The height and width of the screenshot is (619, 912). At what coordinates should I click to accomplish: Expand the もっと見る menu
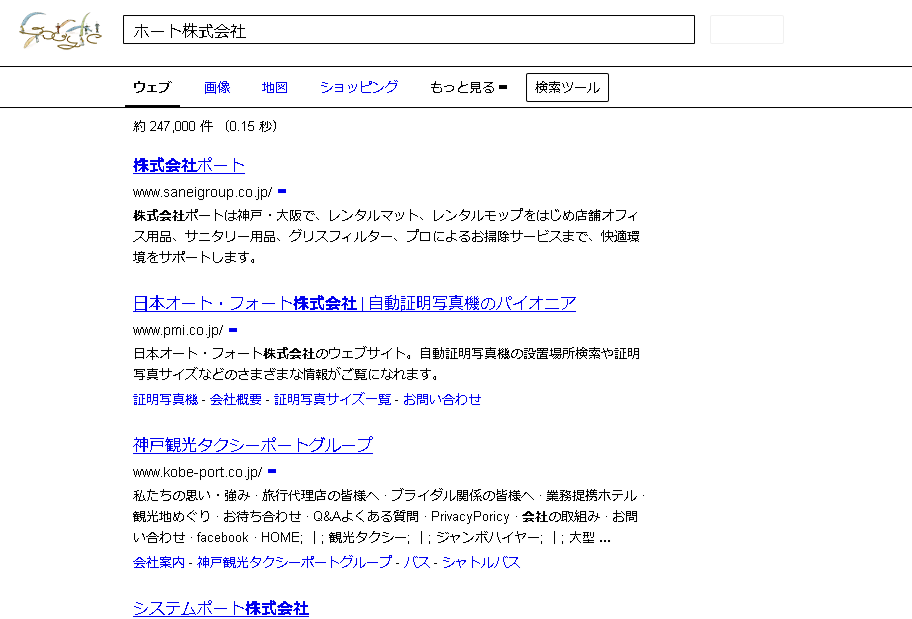coord(468,87)
